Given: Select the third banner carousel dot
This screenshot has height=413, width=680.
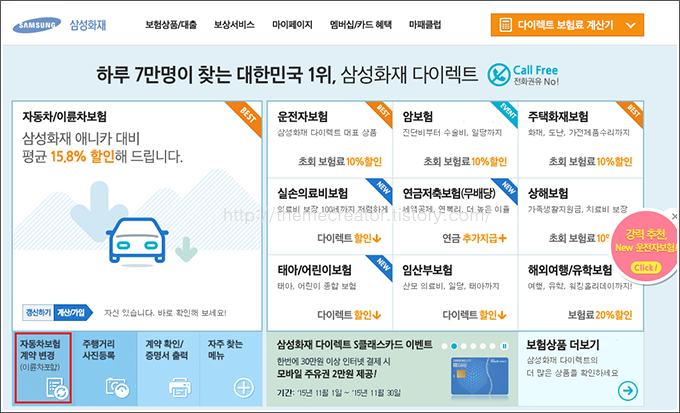Looking at the screenshot, I should point(464,346).
